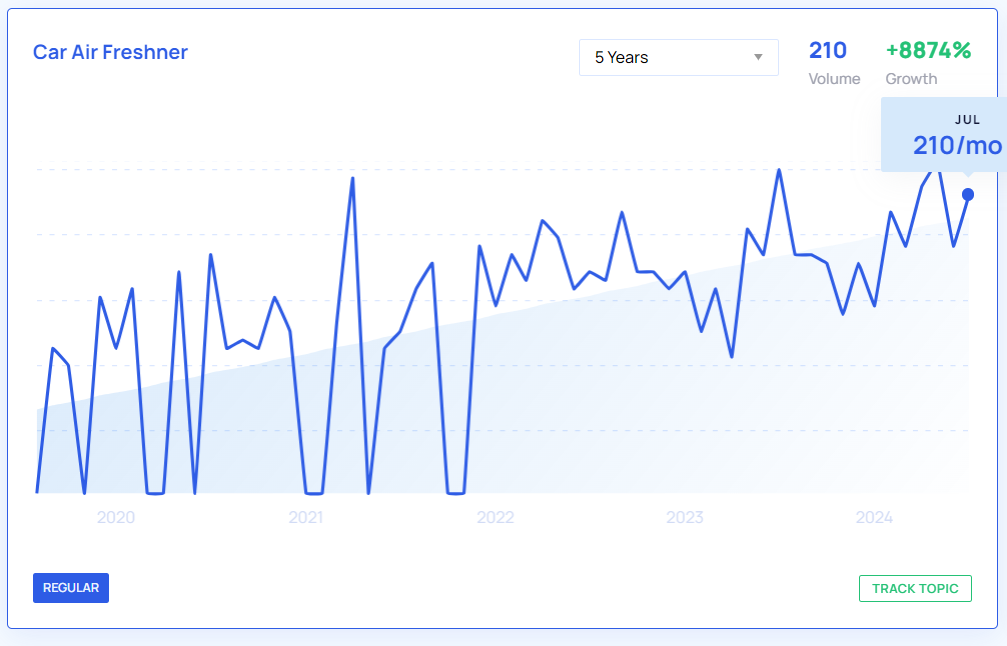Click the REGULAR badge button

click(x=71, y=588)
